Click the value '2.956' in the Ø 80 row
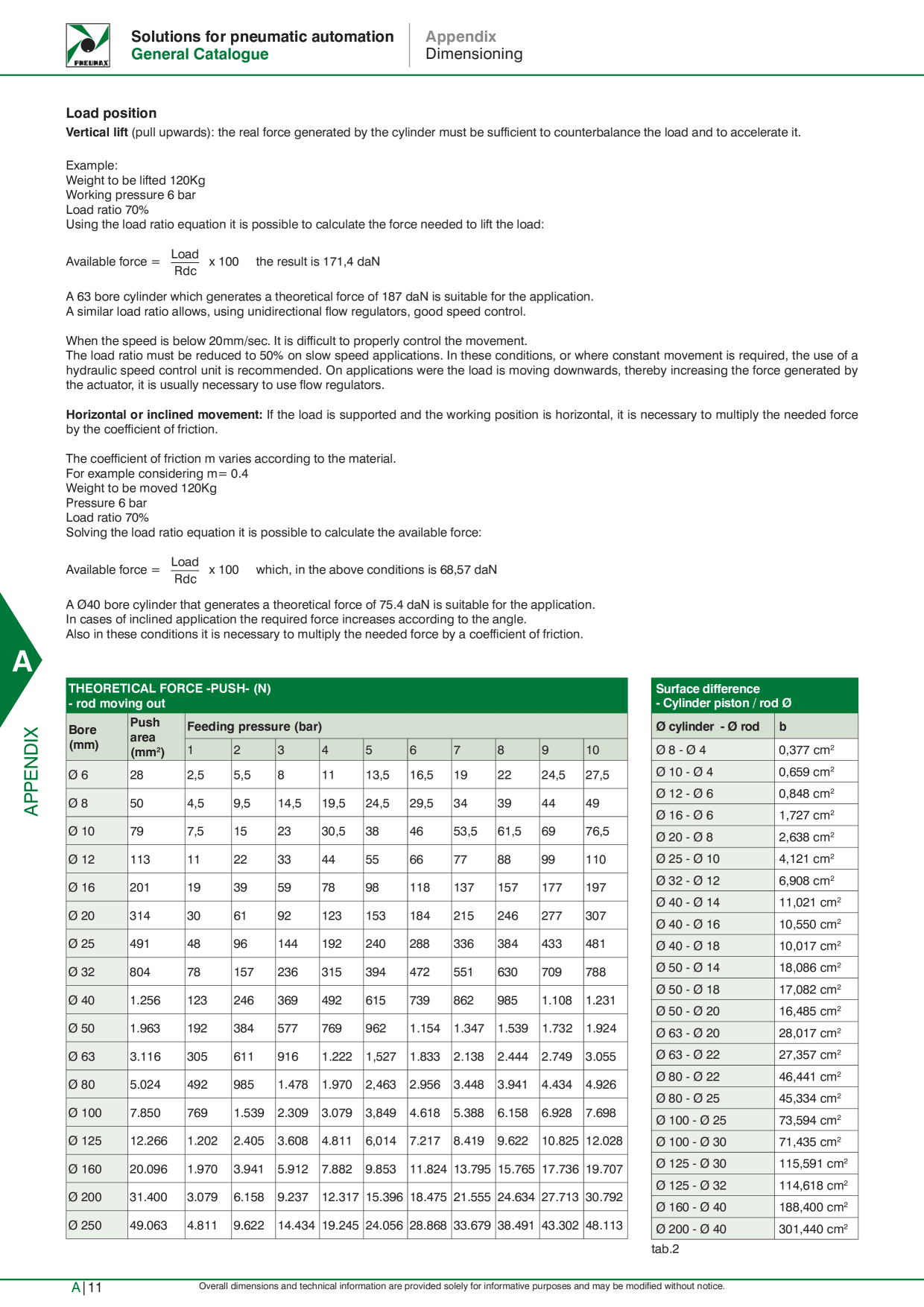 point(425,1085)
